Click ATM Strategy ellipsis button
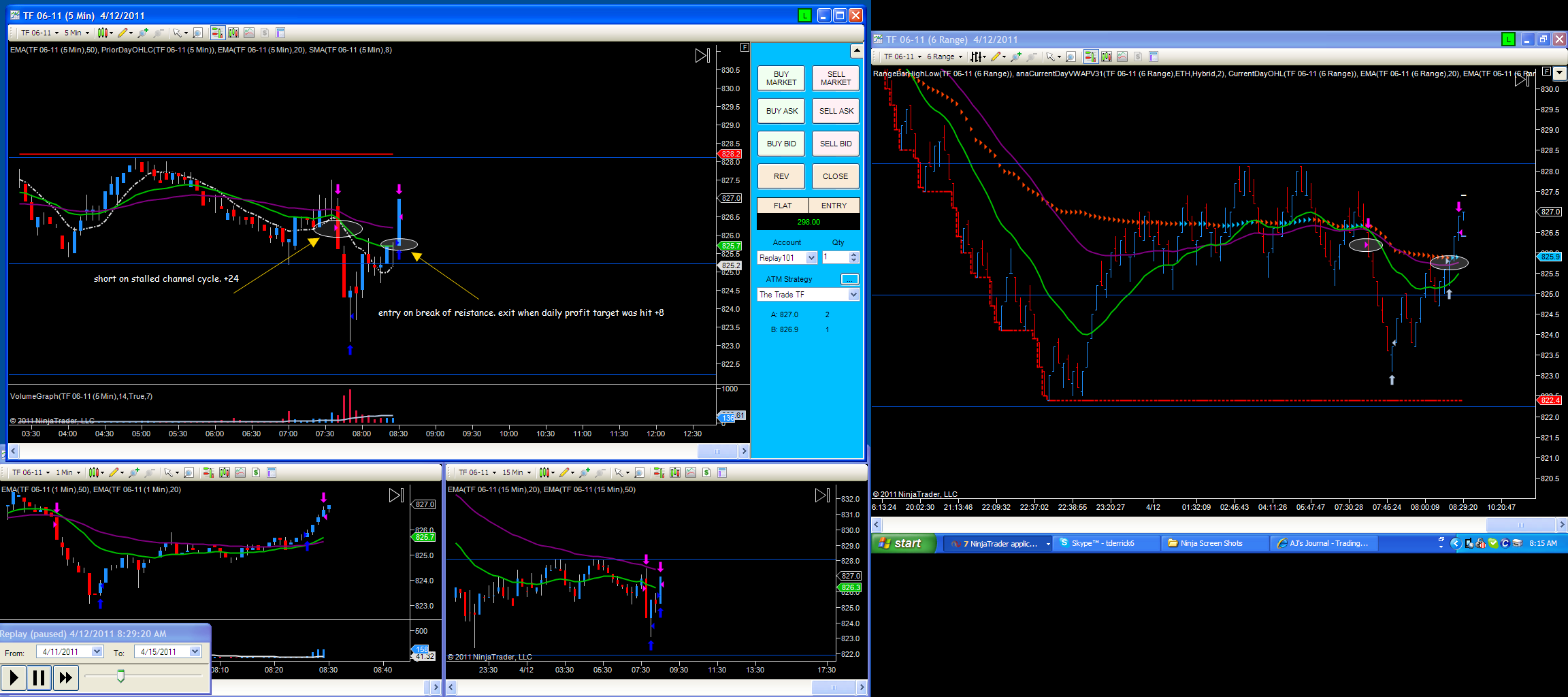The image size is (1568, 697). pyautogui.click(x=849, y=279)
